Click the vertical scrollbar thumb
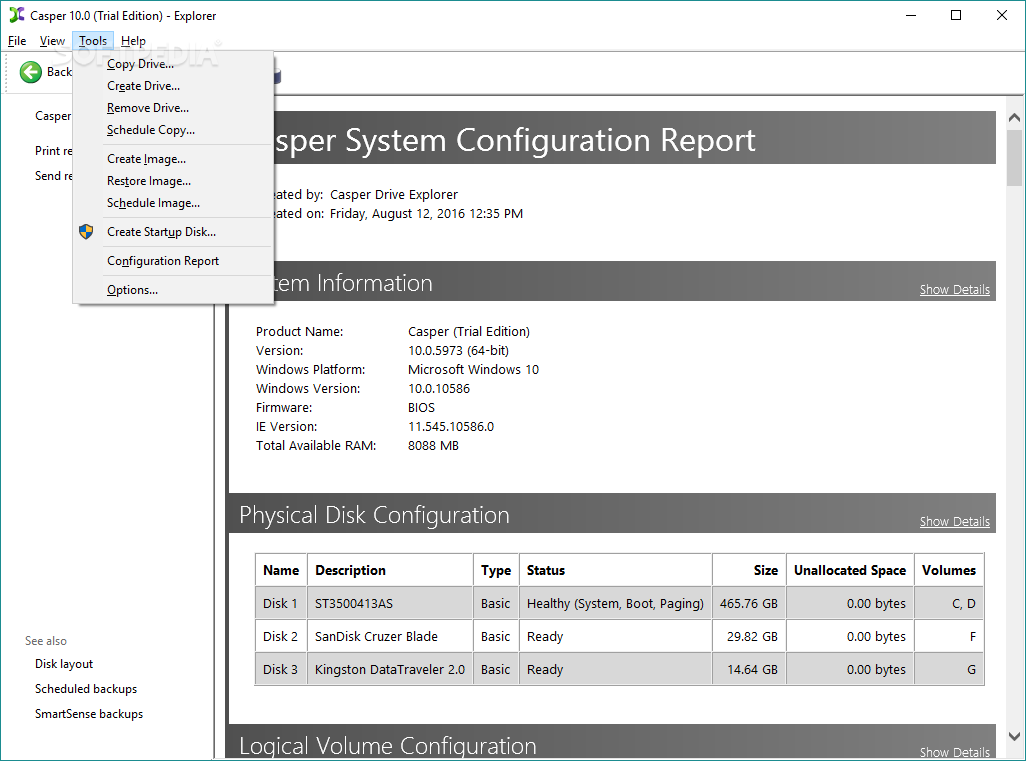Viewport: 1026px width, 761px height. (1014, 158)
